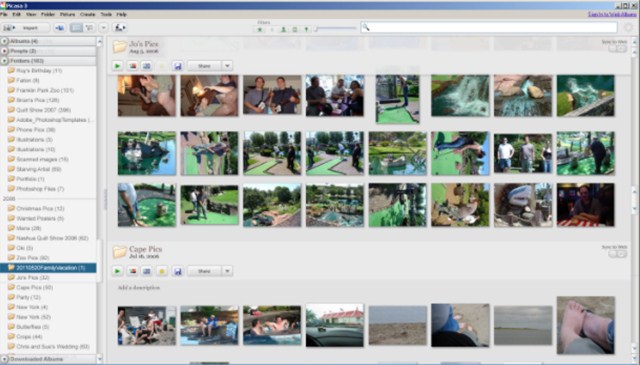The width and height of the screenshot is (640, 365).
Task: Filter photos with geotag pin icon
Action: point(306,29)
